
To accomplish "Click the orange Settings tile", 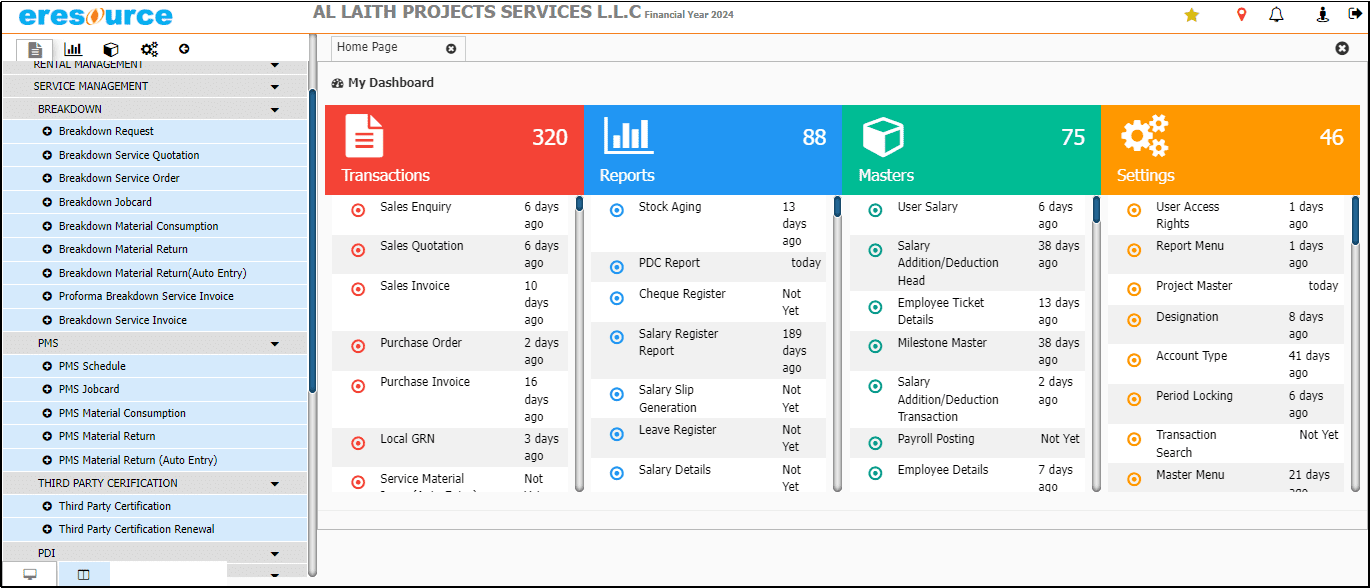I will point(1230,150).
